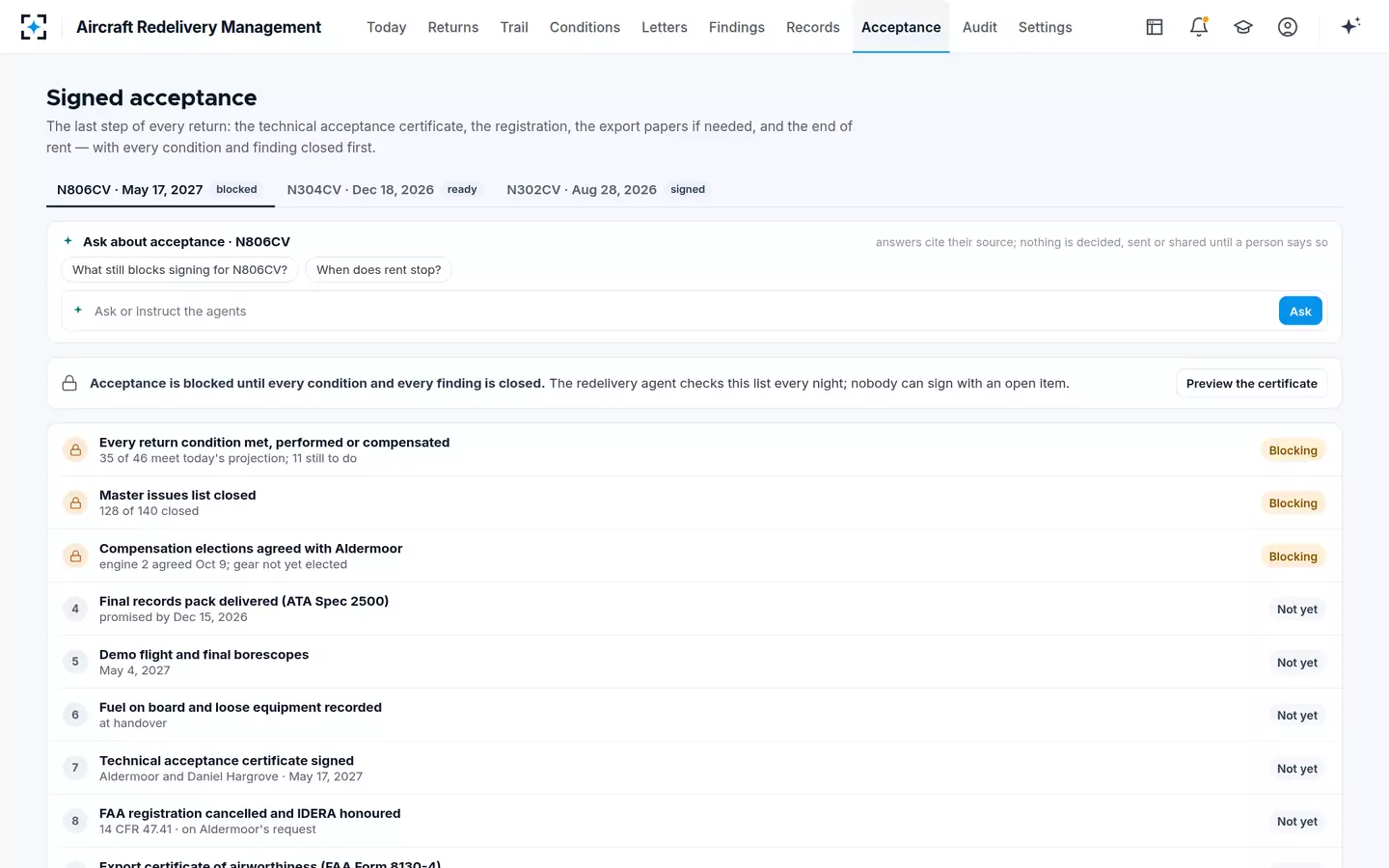
Task: Open the layout panel icon
Action: pos(1155,27)
